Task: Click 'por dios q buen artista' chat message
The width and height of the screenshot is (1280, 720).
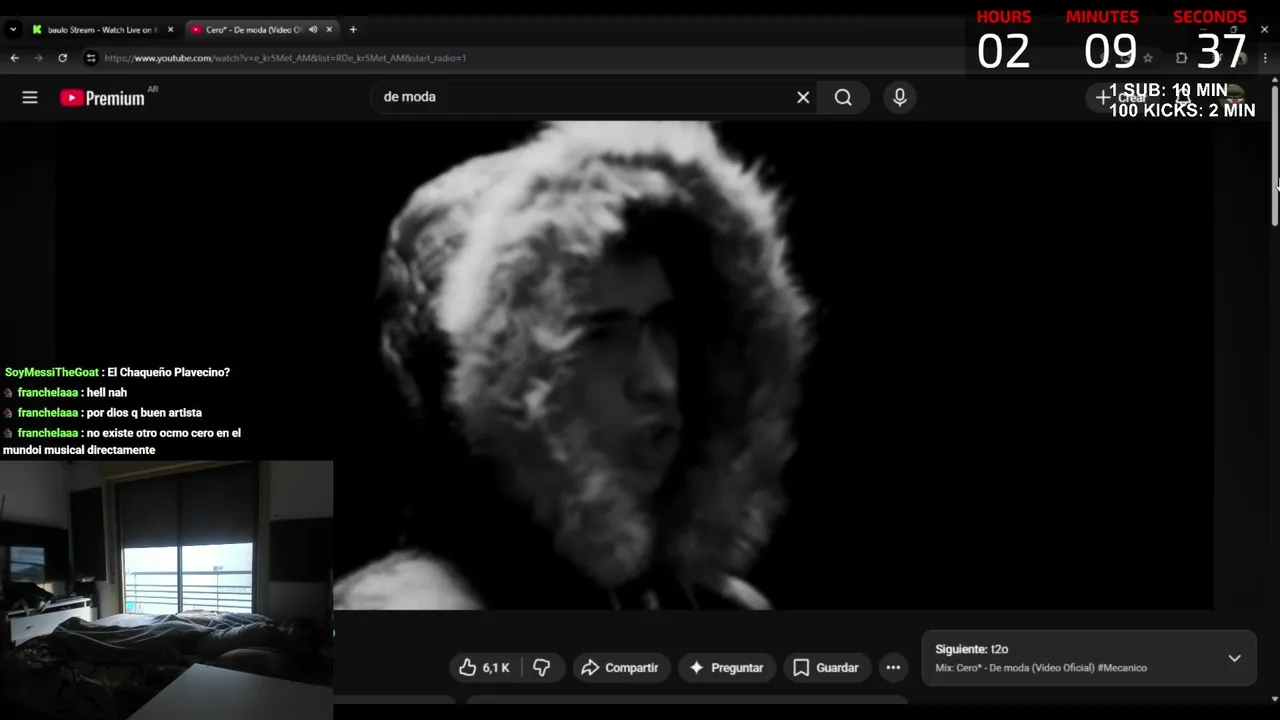Action: point(144,413)
